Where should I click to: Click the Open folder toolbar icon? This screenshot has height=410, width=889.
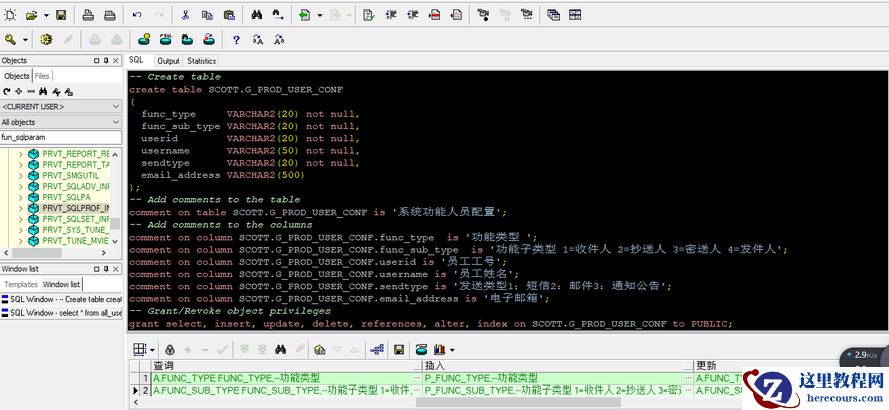click(x=32, y=15)
